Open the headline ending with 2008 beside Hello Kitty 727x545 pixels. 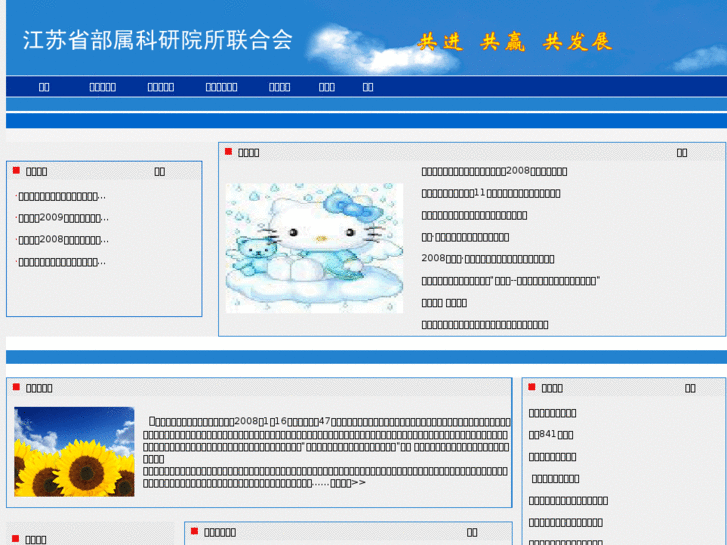494,171
